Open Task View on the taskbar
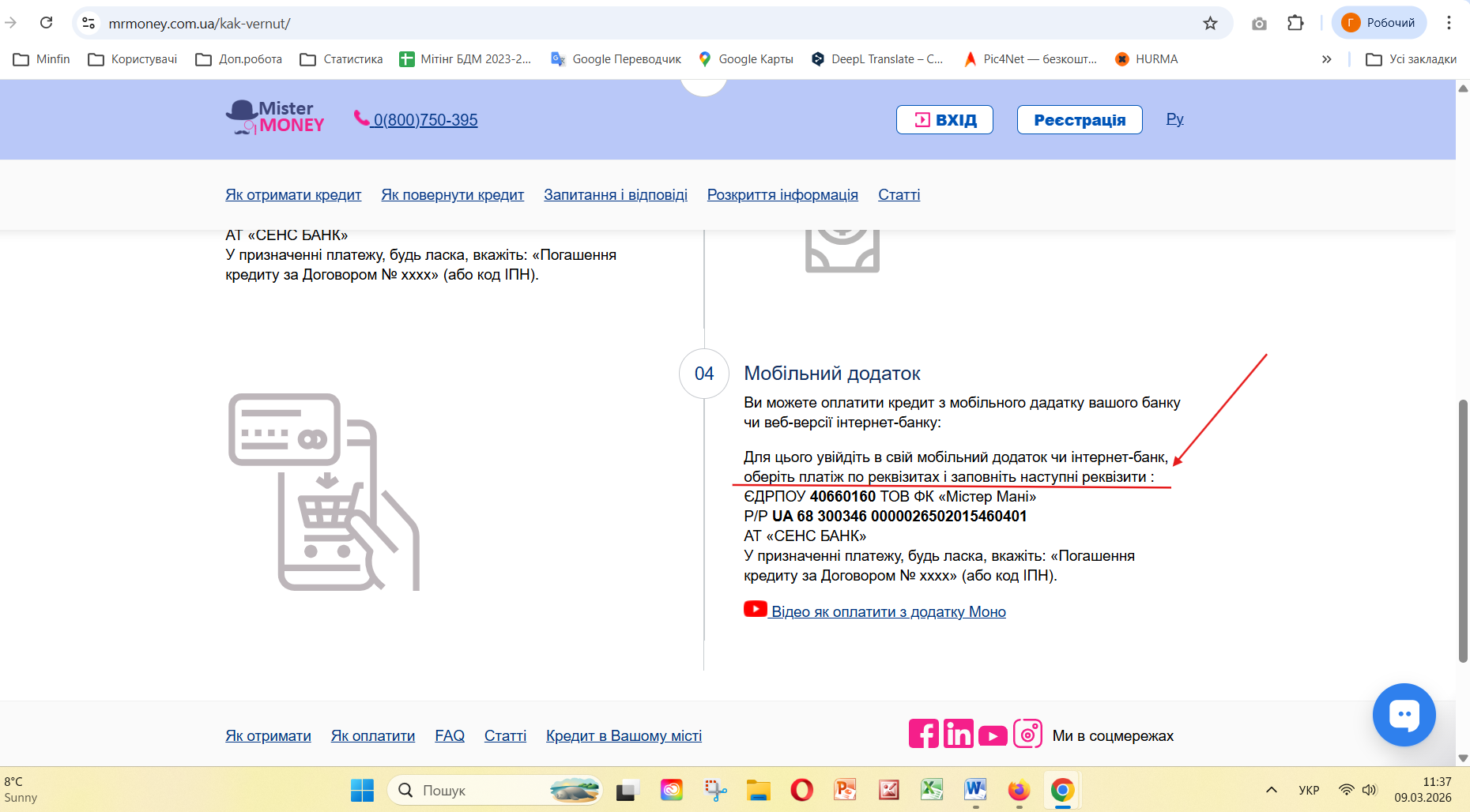 [628, 790]
